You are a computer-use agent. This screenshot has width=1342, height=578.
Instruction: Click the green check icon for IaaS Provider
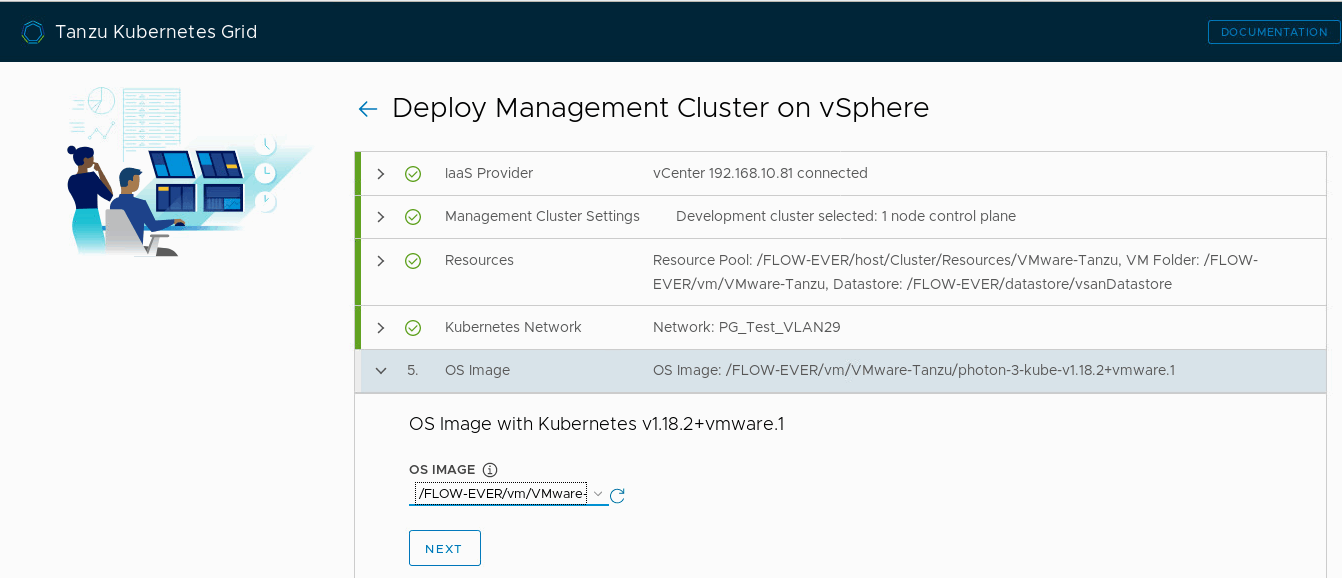413,174
